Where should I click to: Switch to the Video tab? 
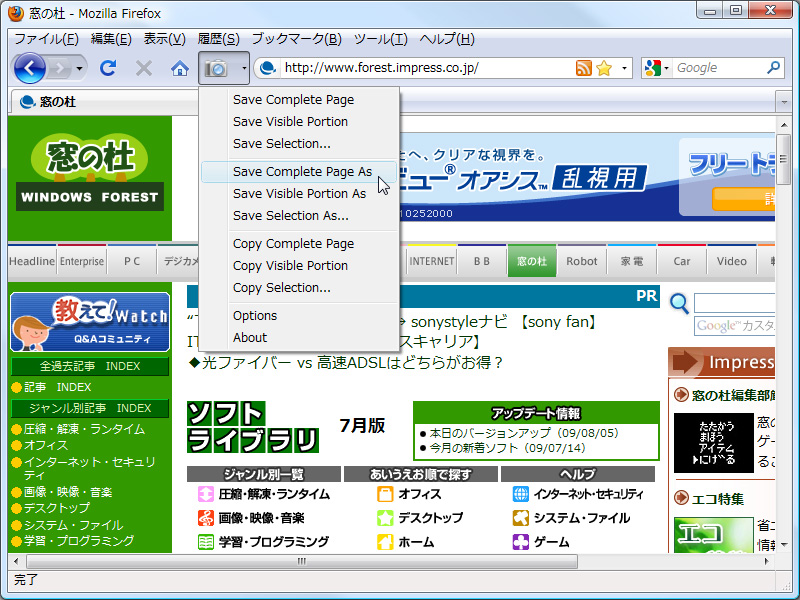tap(731, 261)
